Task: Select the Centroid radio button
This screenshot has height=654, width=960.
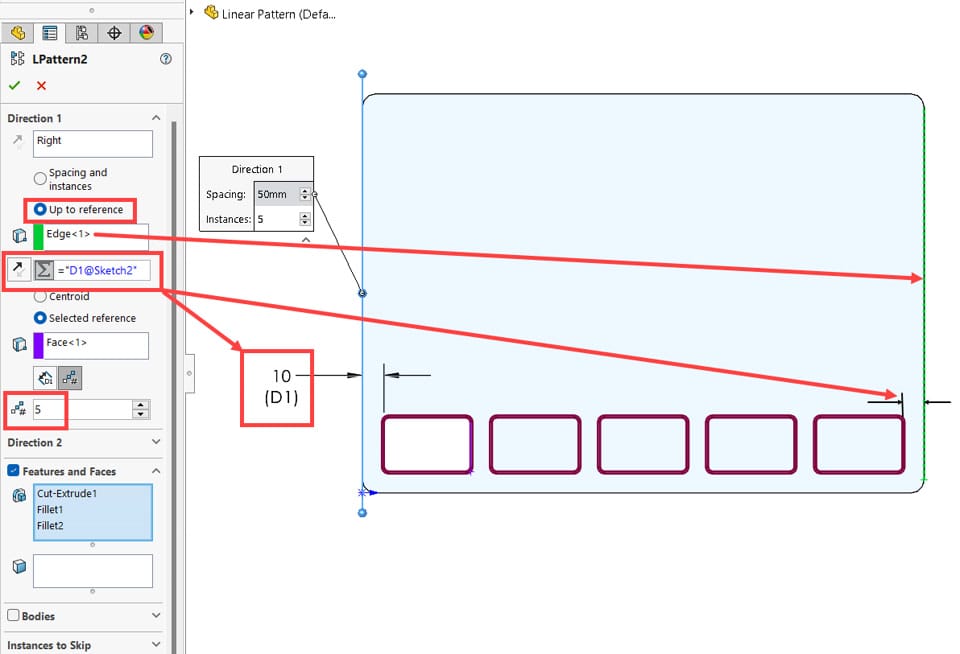Action: (40, 296)
